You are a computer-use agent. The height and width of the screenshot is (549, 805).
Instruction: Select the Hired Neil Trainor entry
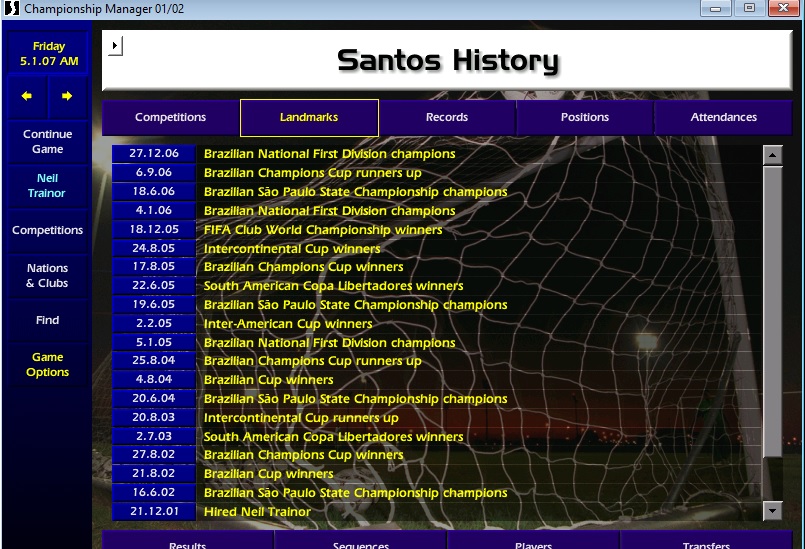436,512
